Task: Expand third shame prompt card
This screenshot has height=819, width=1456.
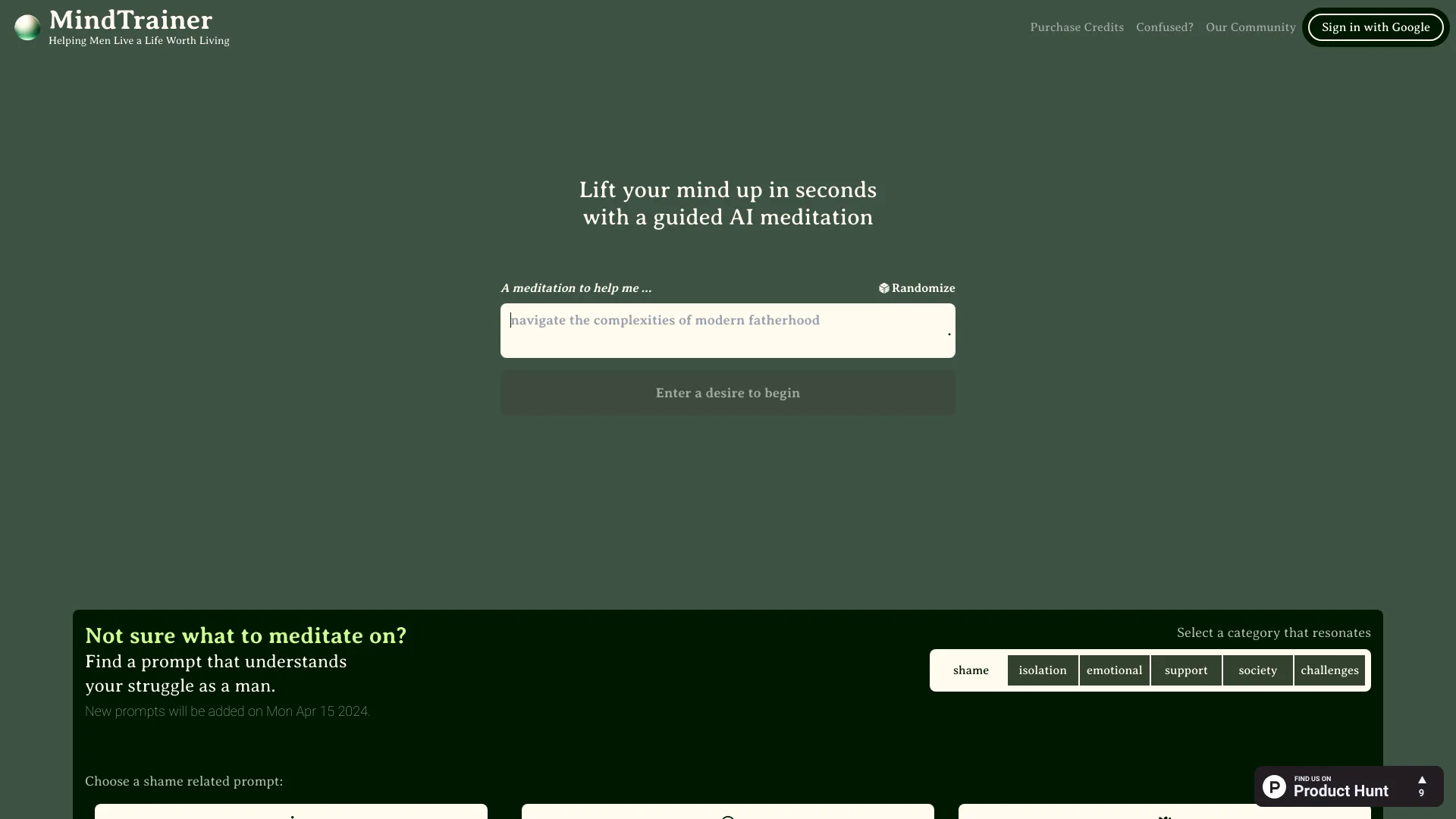Action: (1164, 813)
